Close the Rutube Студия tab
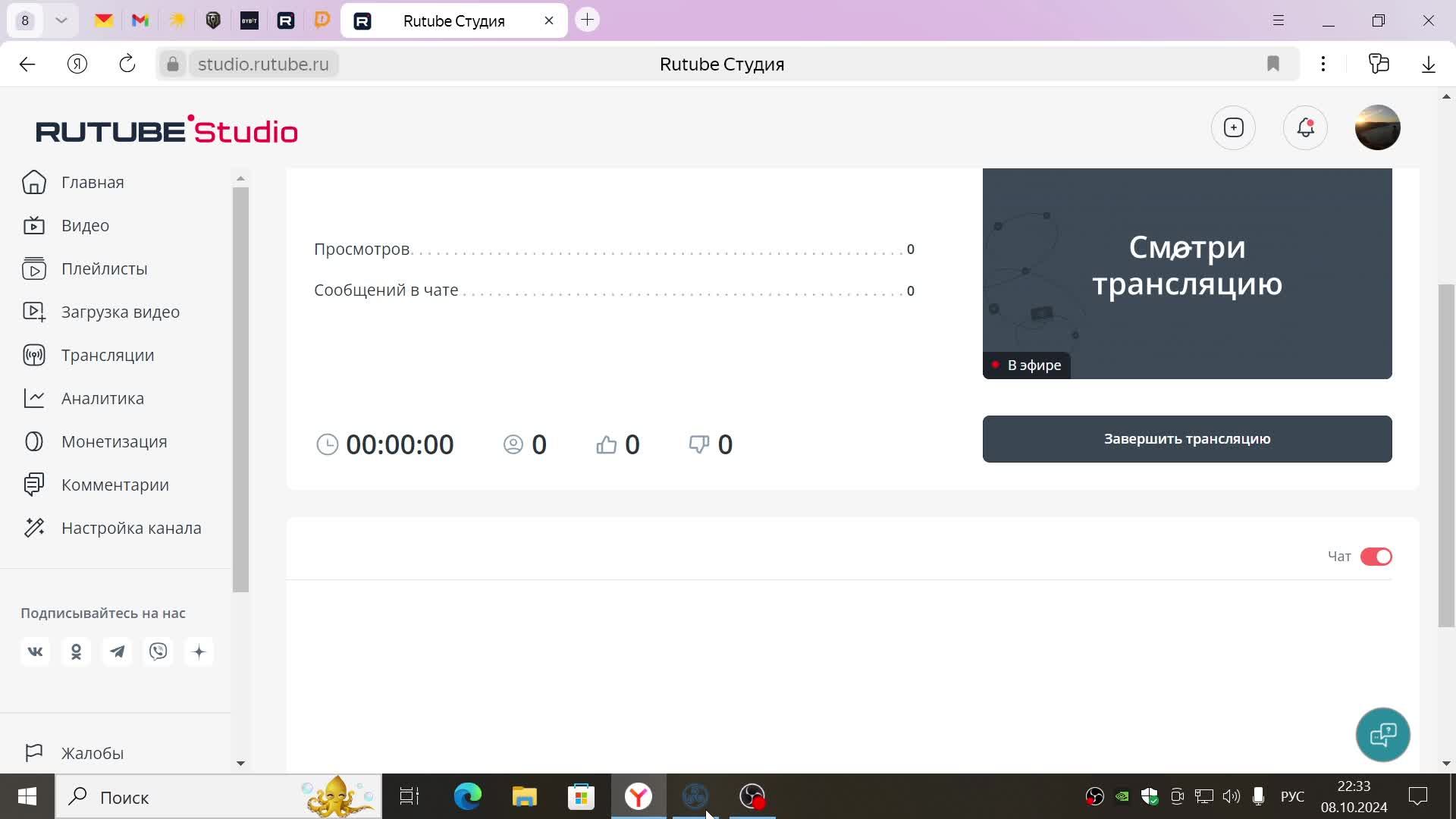Image resolution: width=1456 pixels, height=819 pixels. (549, 20)
